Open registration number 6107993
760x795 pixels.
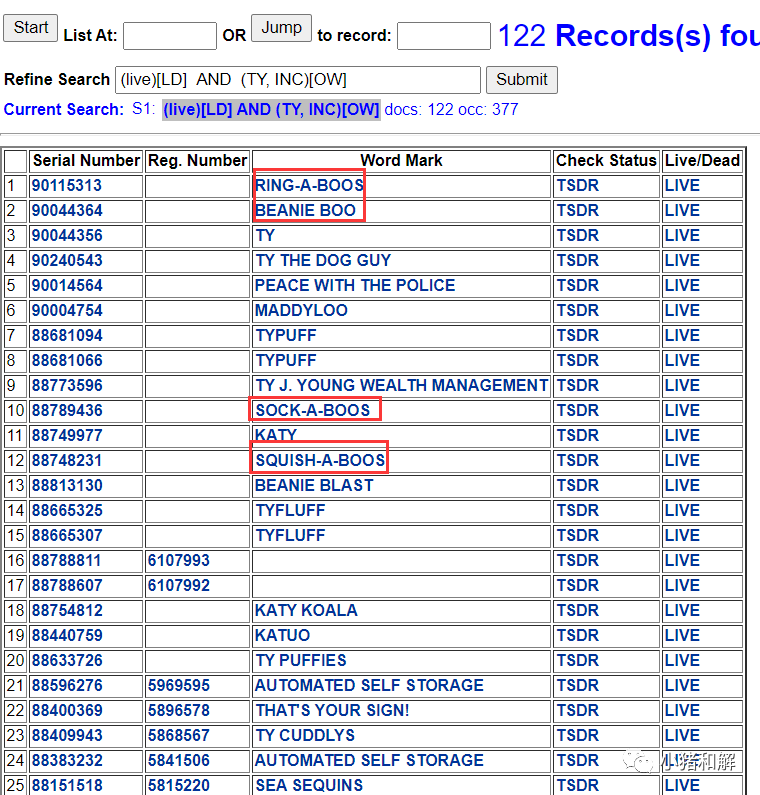tap(178, 560)
